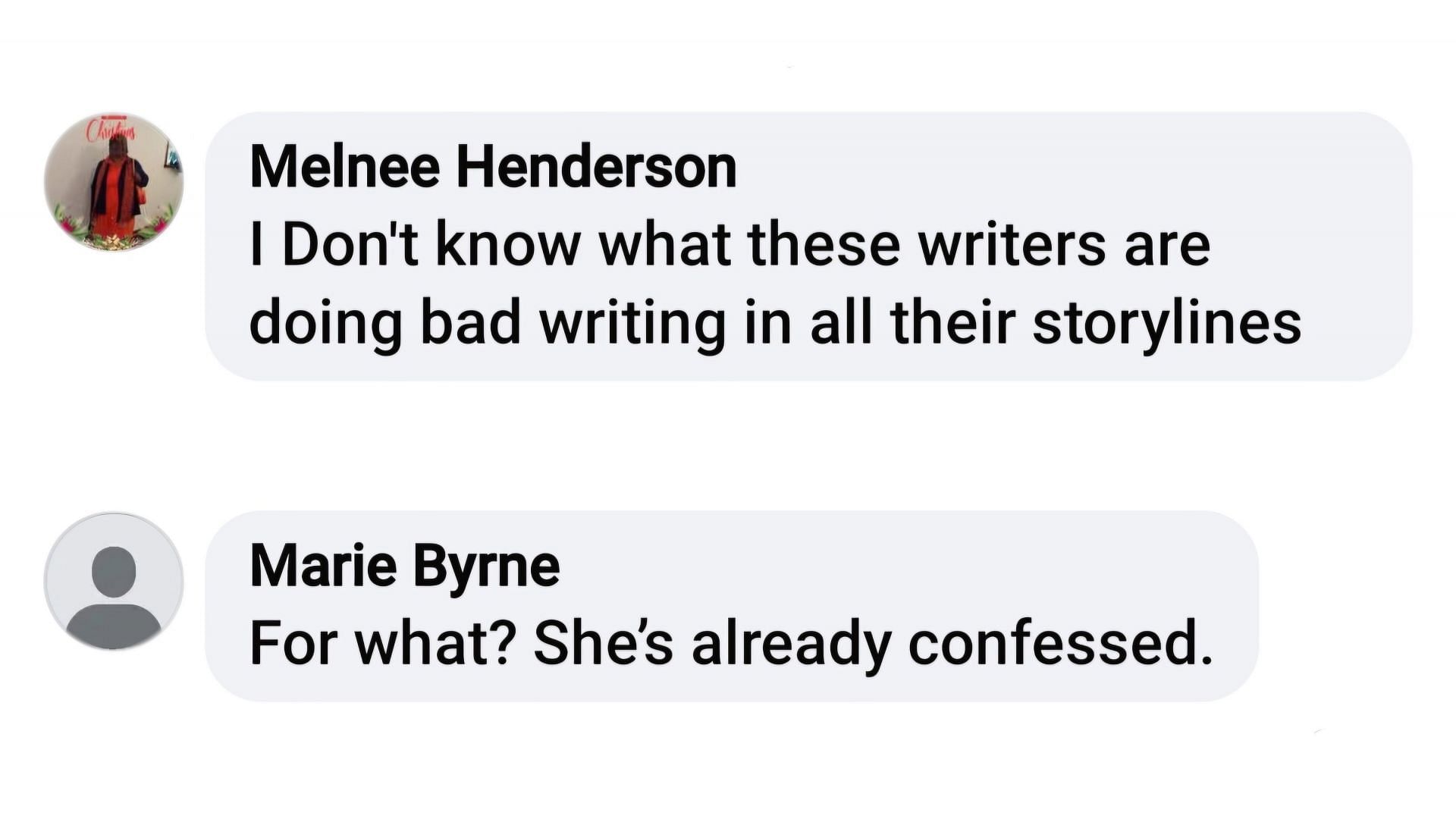Image resolution: width=1456 pixels, height=819 pixels.
Task: Click the "For what? She's already confessed." comment
Action: [731, 643]
